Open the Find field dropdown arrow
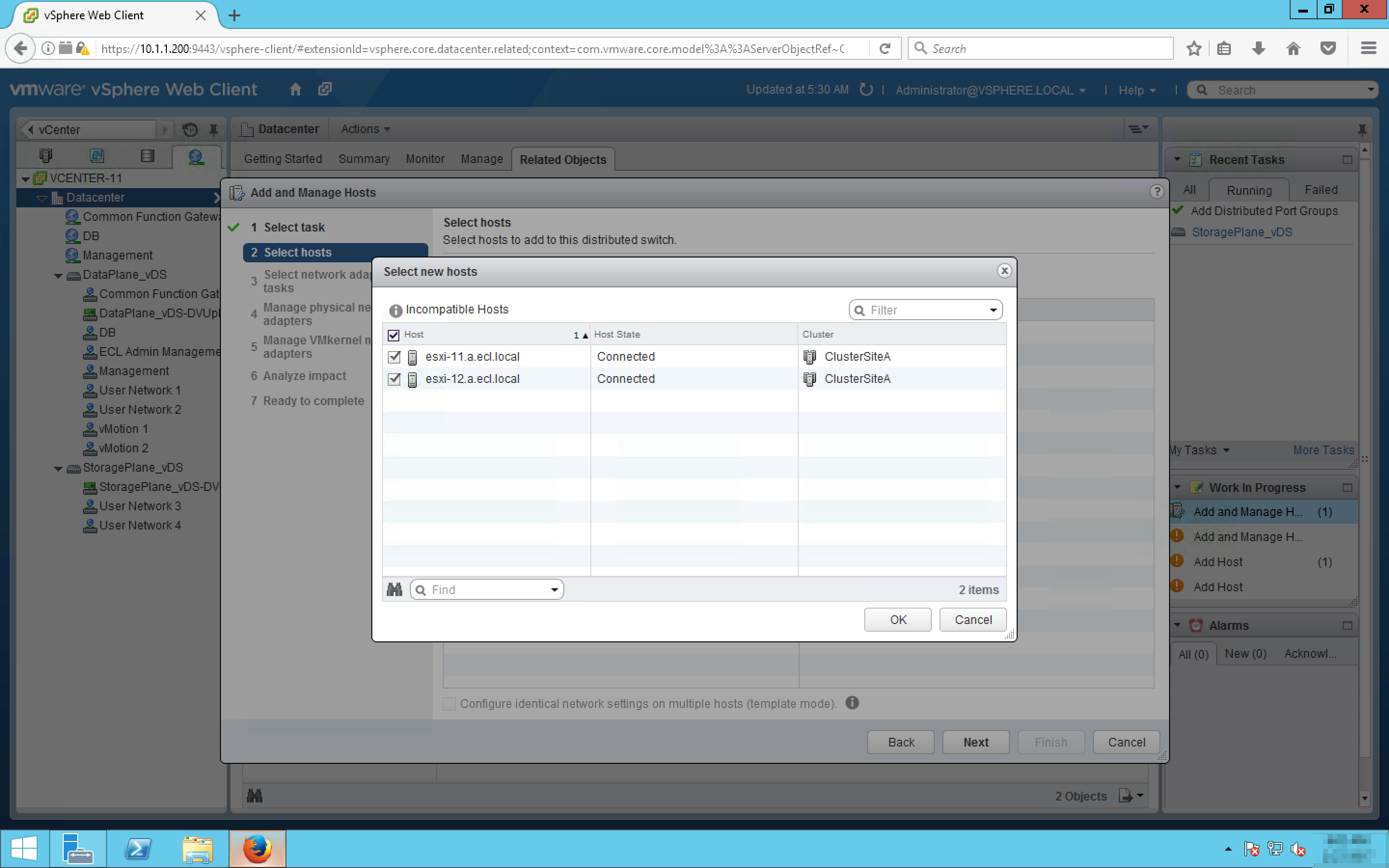 click(554, 590)
